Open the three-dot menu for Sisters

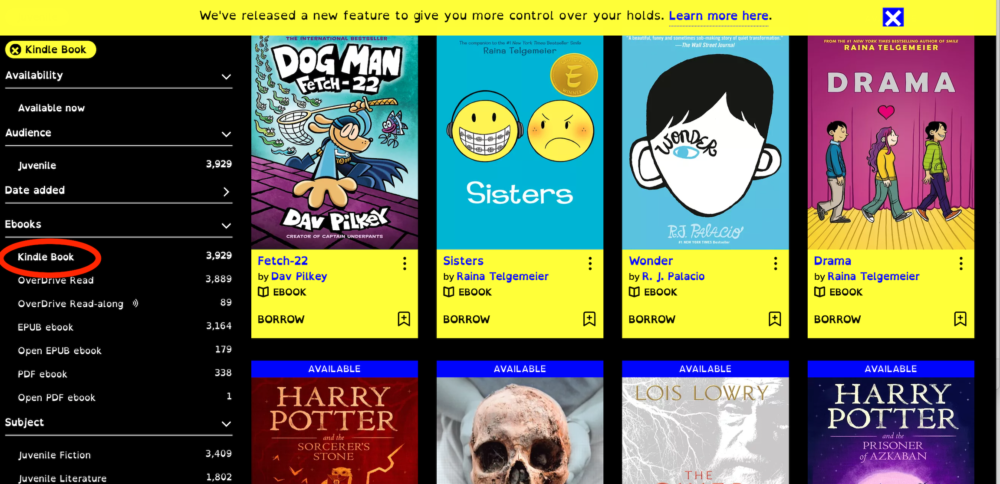(590, 263)
